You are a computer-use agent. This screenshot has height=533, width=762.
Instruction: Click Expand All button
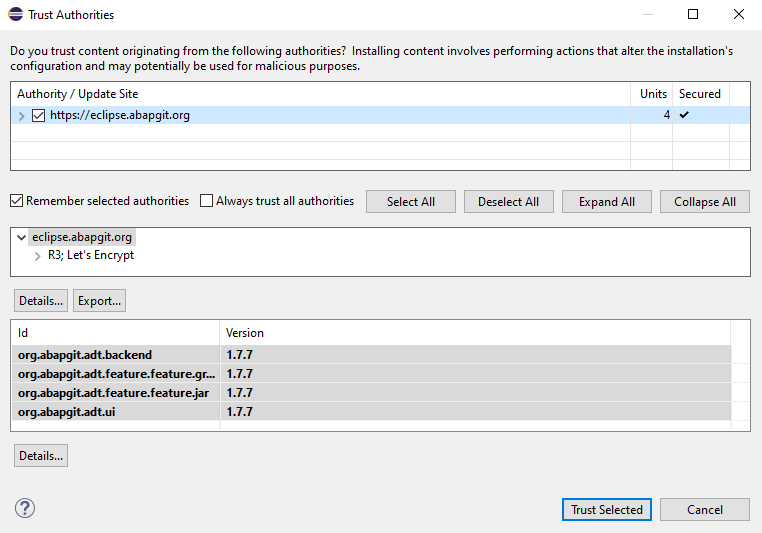click(606, 201)
